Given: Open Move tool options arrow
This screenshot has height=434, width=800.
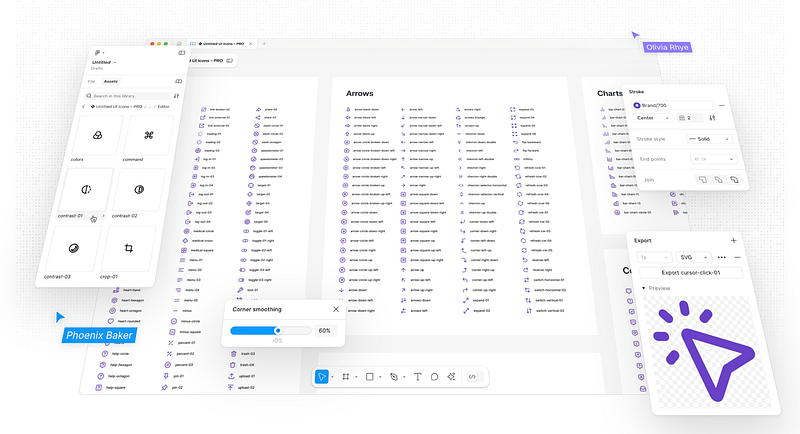Looking at the screenshot, I should point(332,377).
